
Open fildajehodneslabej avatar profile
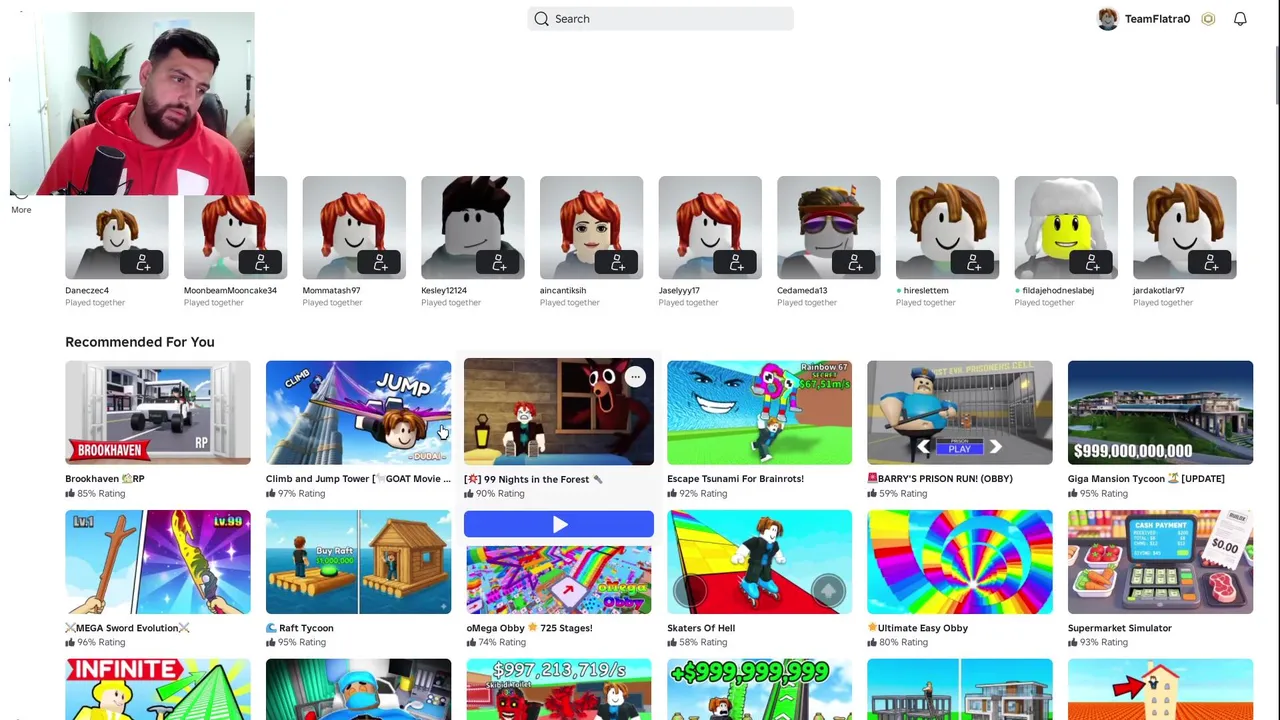(1066, 227)
